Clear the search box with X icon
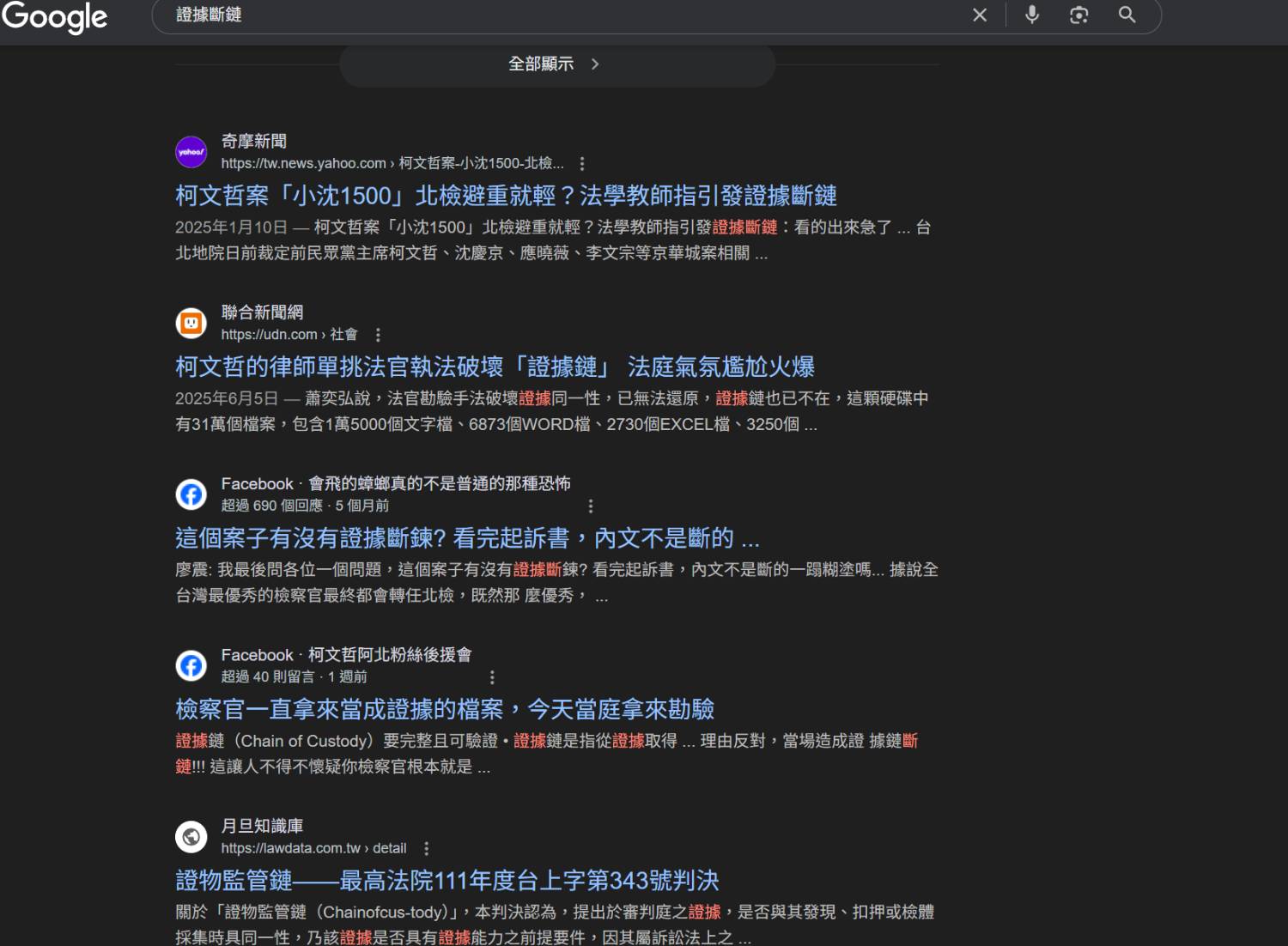1288x946 pixels. [980, 15]
